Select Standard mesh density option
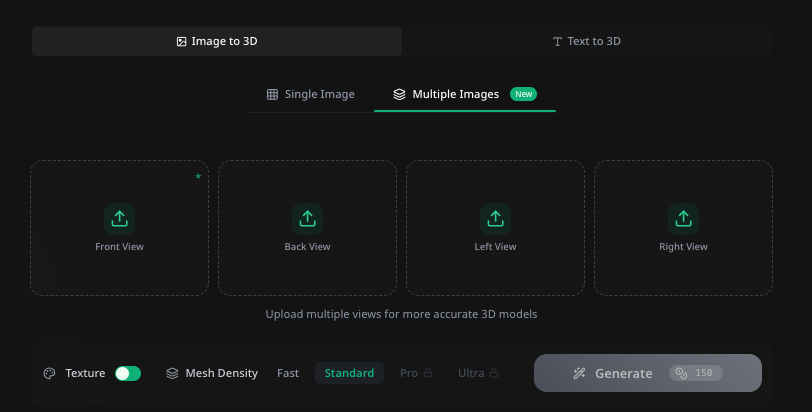812x412 pixels. point(349,373)
